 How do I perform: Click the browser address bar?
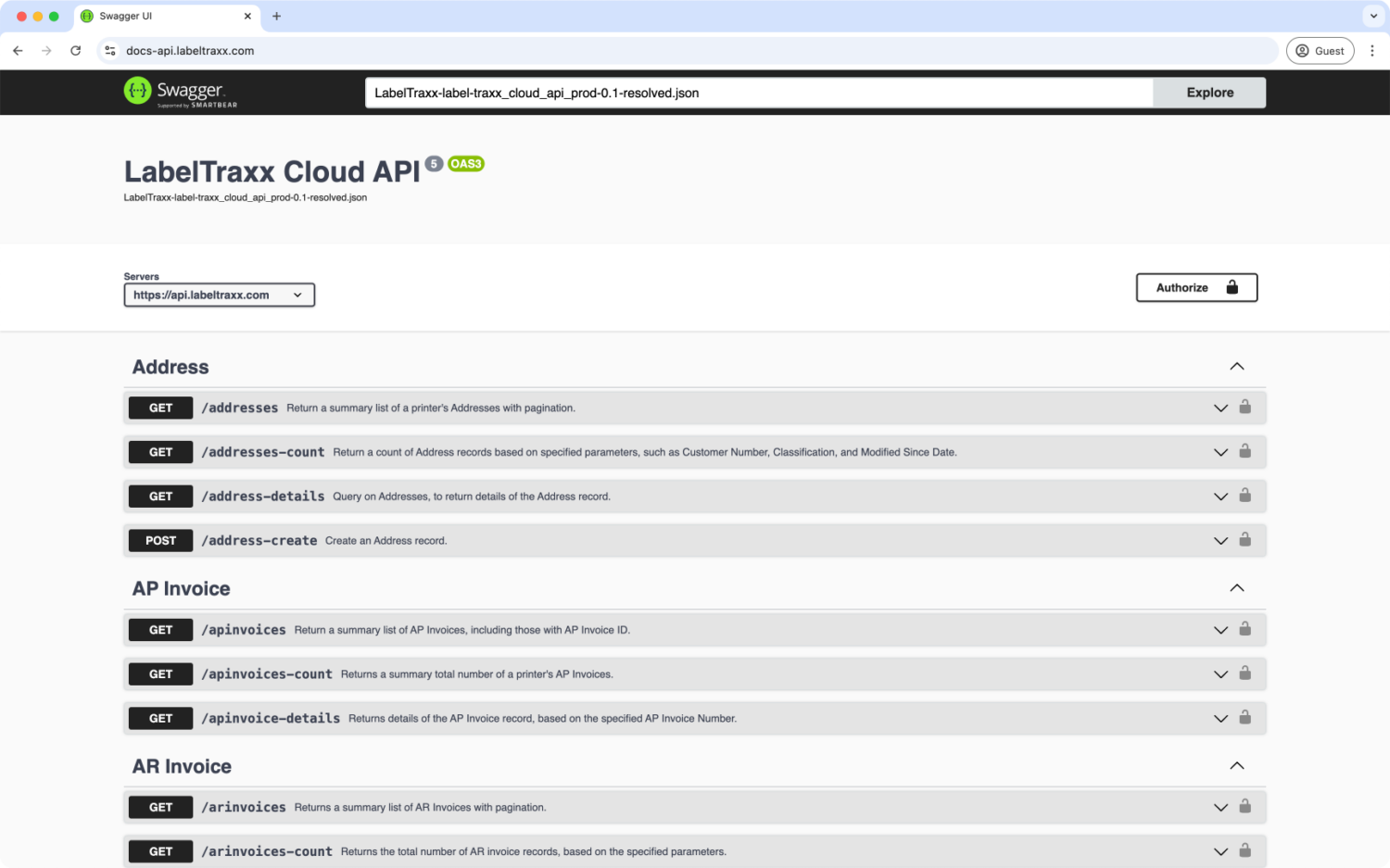(x=649, y=50)
